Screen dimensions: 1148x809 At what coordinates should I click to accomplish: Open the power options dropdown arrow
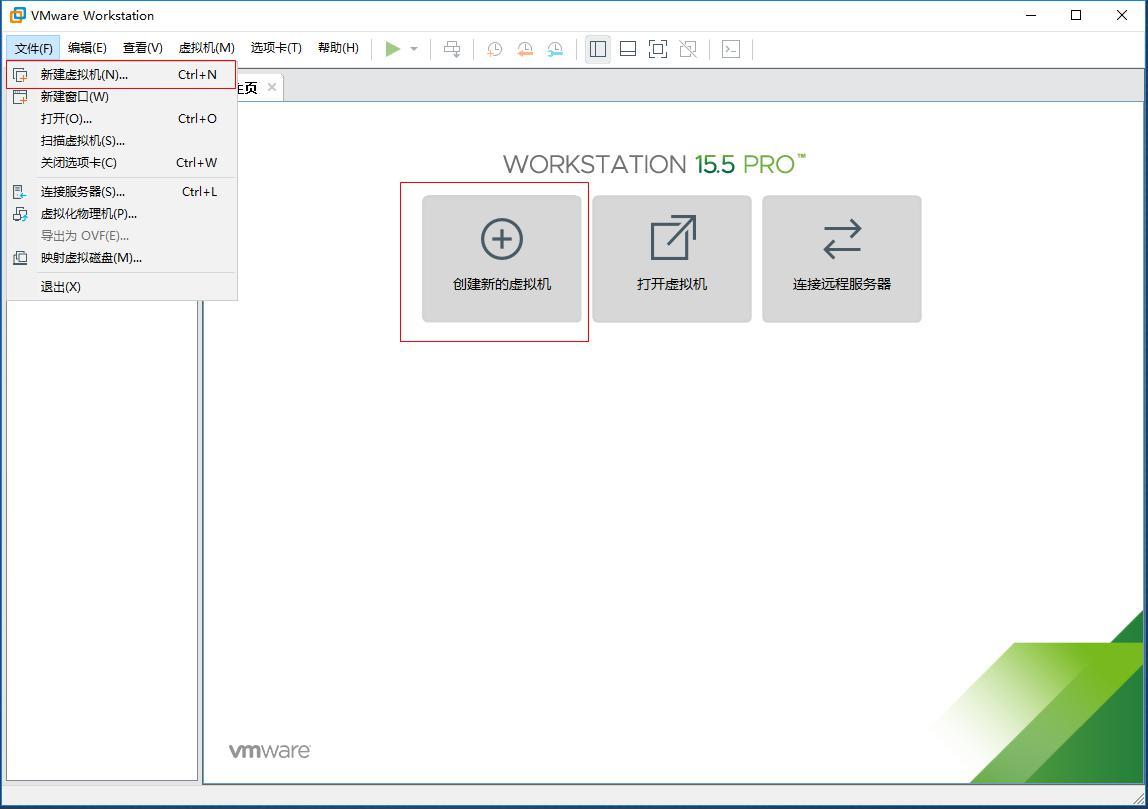412,48
